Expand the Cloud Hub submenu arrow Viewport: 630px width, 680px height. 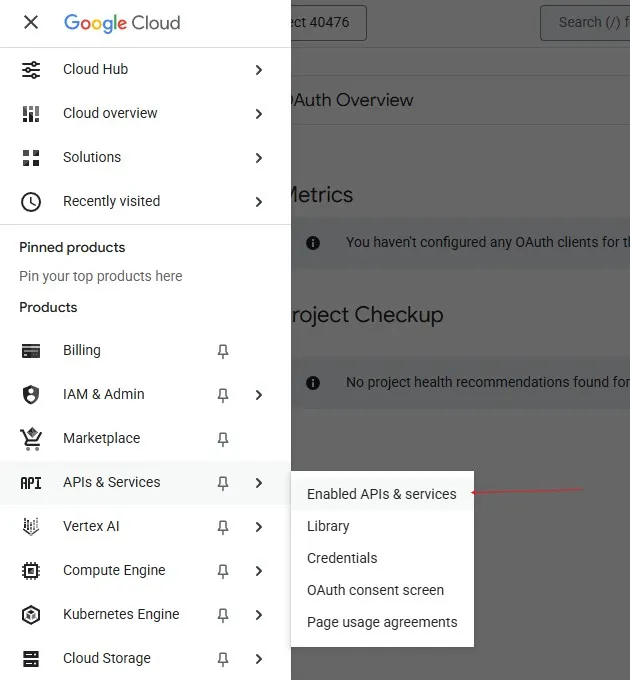point(259,70)
